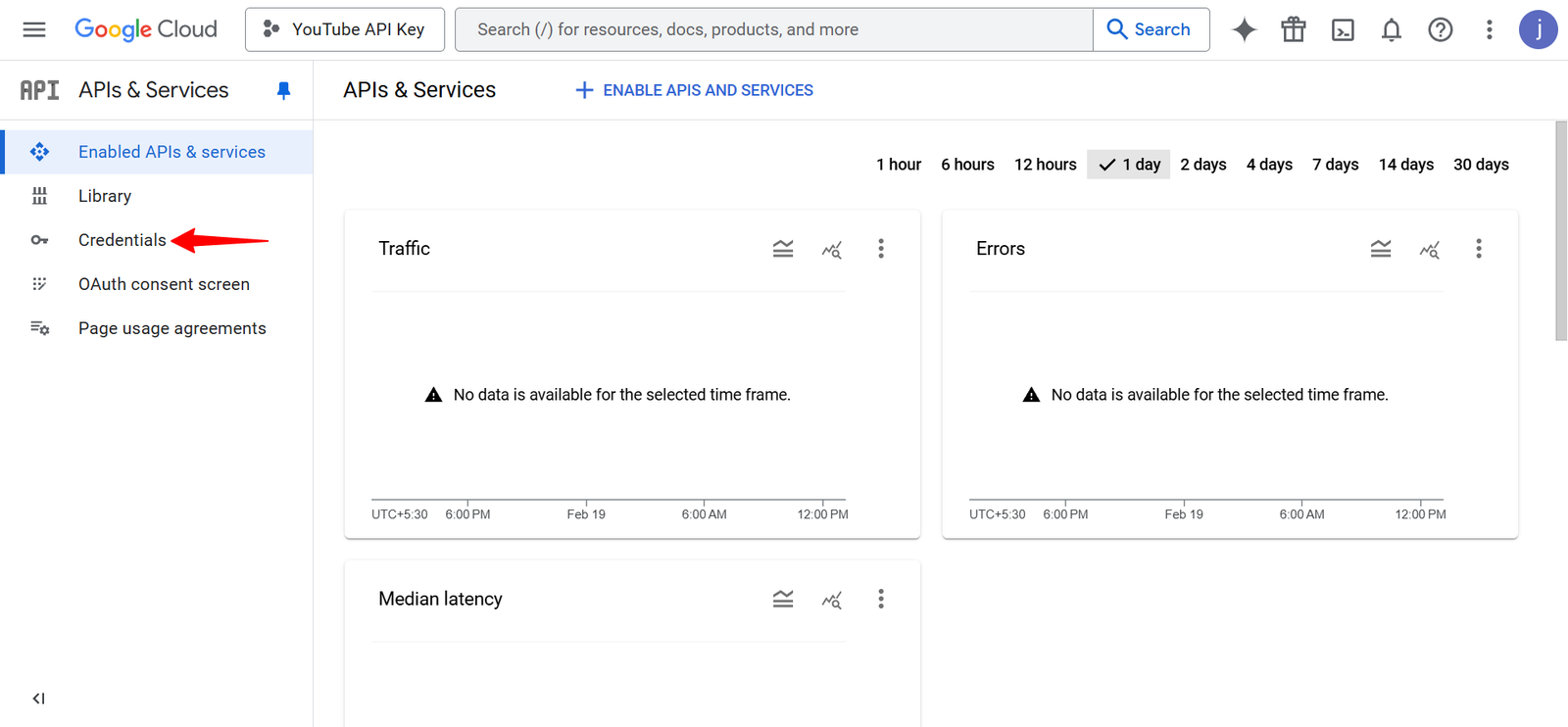Click the free trial gift icon
Screen dimensions: 1568x727
(x=1293, y=29)
